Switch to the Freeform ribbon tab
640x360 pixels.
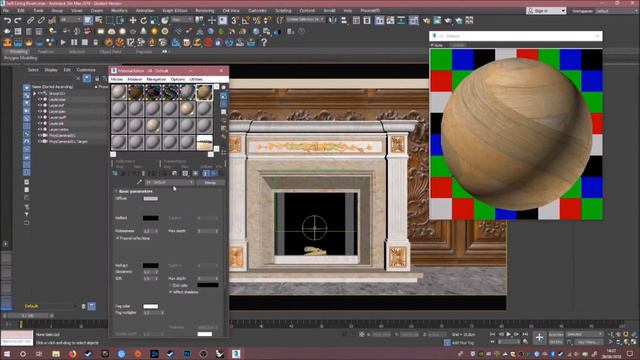46,52
